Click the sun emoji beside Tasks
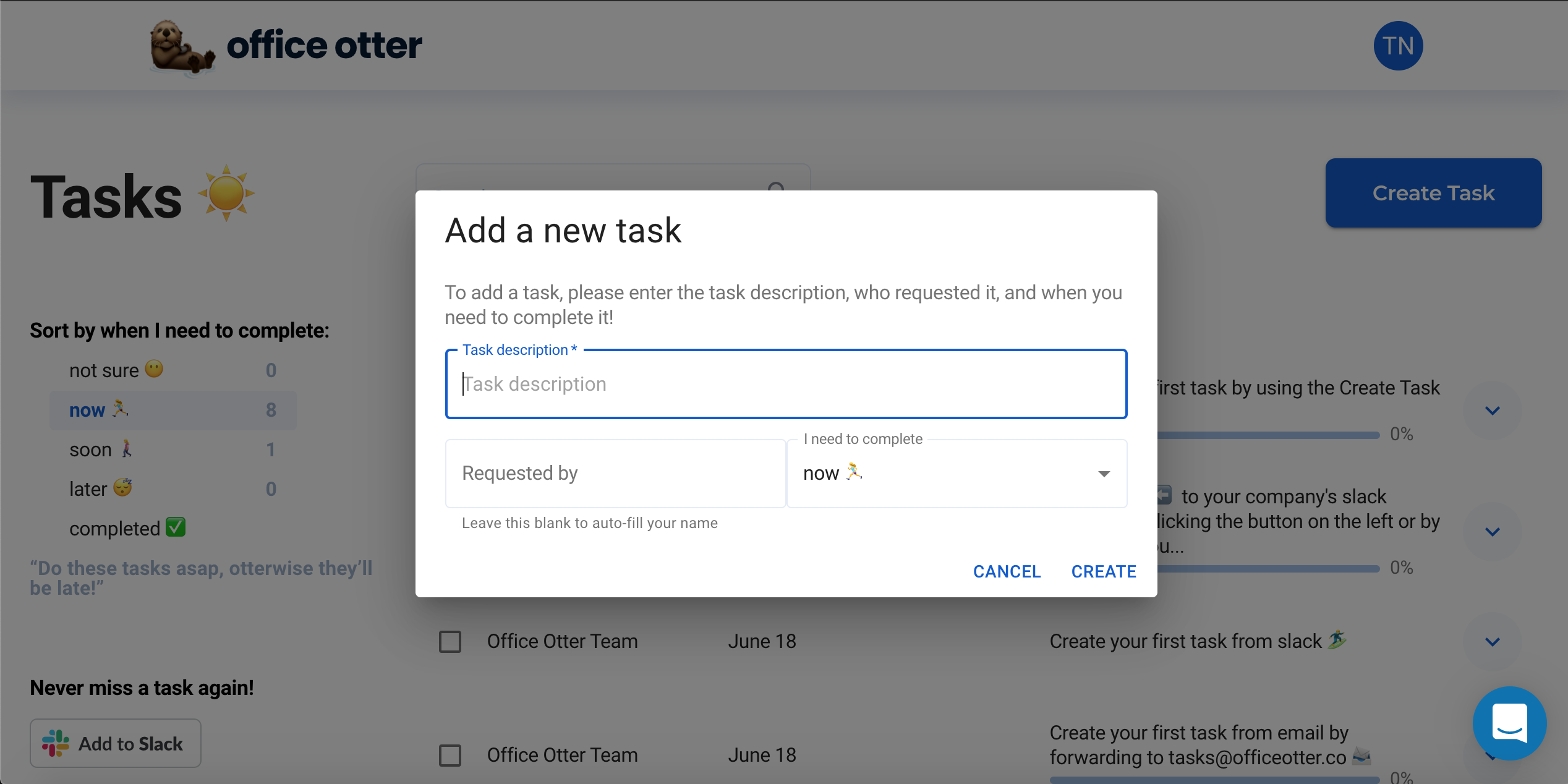Viewport: 1568px width, 784px height. coord(226,193)
